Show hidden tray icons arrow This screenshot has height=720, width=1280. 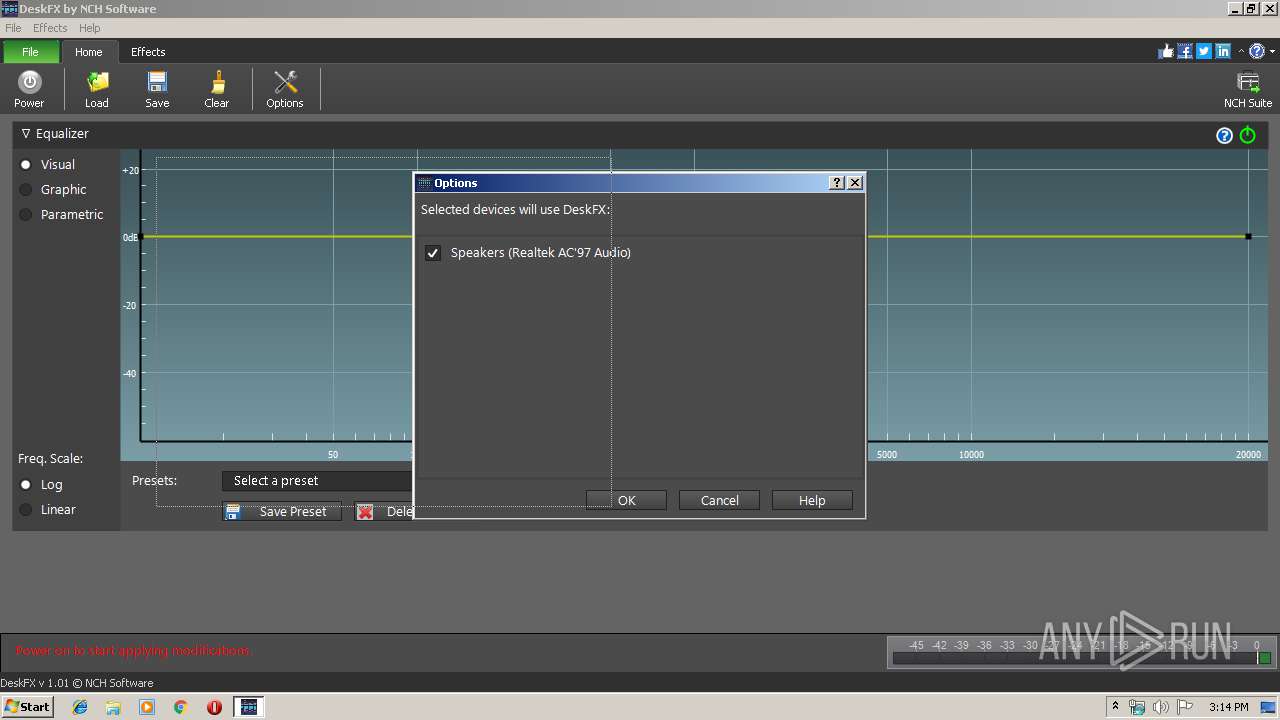1115,707
